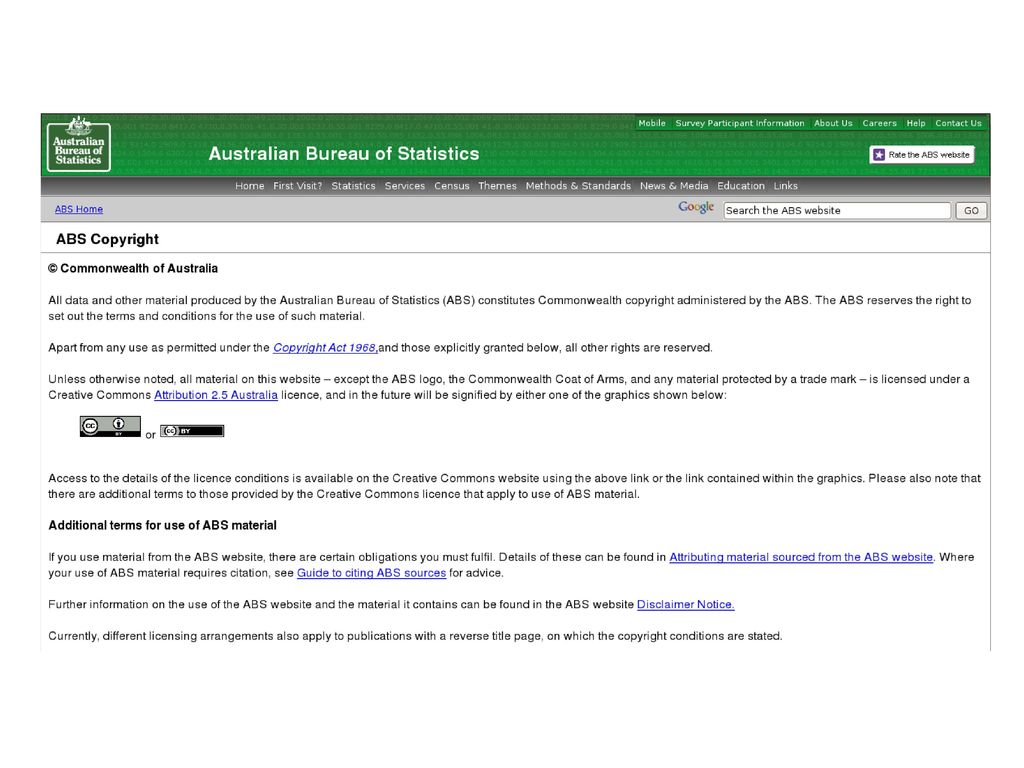Open the Mobile link in top bar

point(652,123)
